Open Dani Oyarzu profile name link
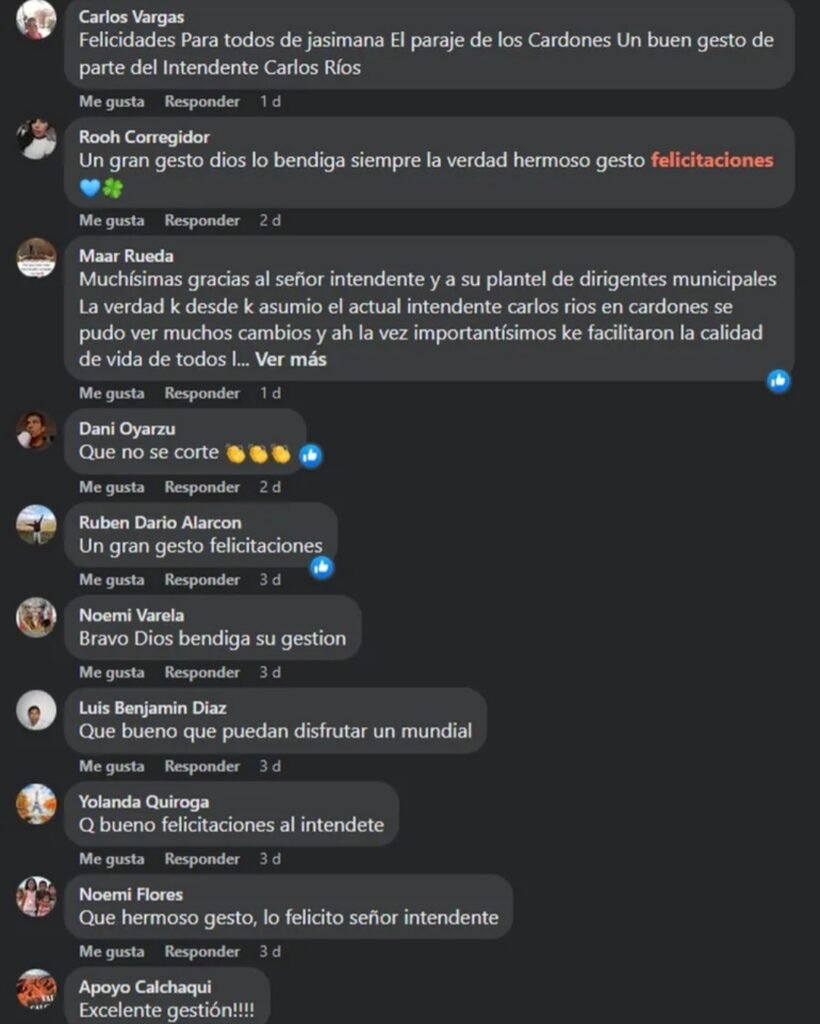The image size is (820, 1024). point(127,428)
